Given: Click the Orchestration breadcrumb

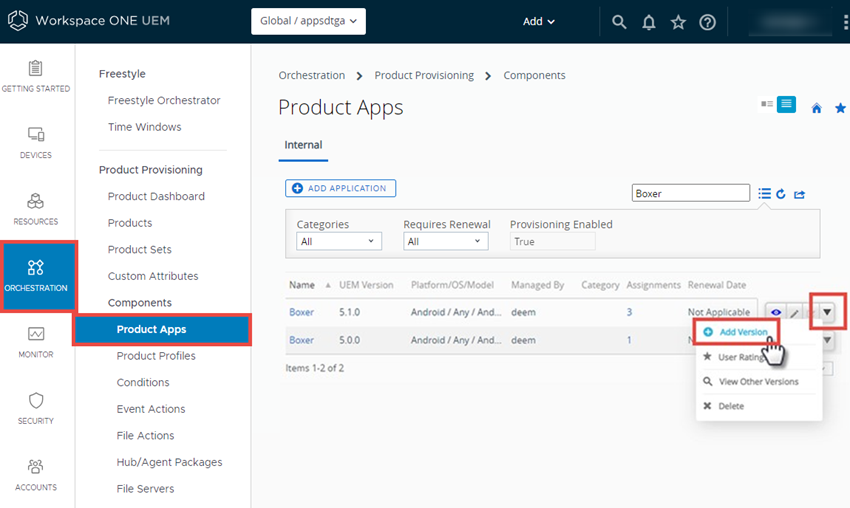Looking at the screenshot, I should click(x=312, y=75).
